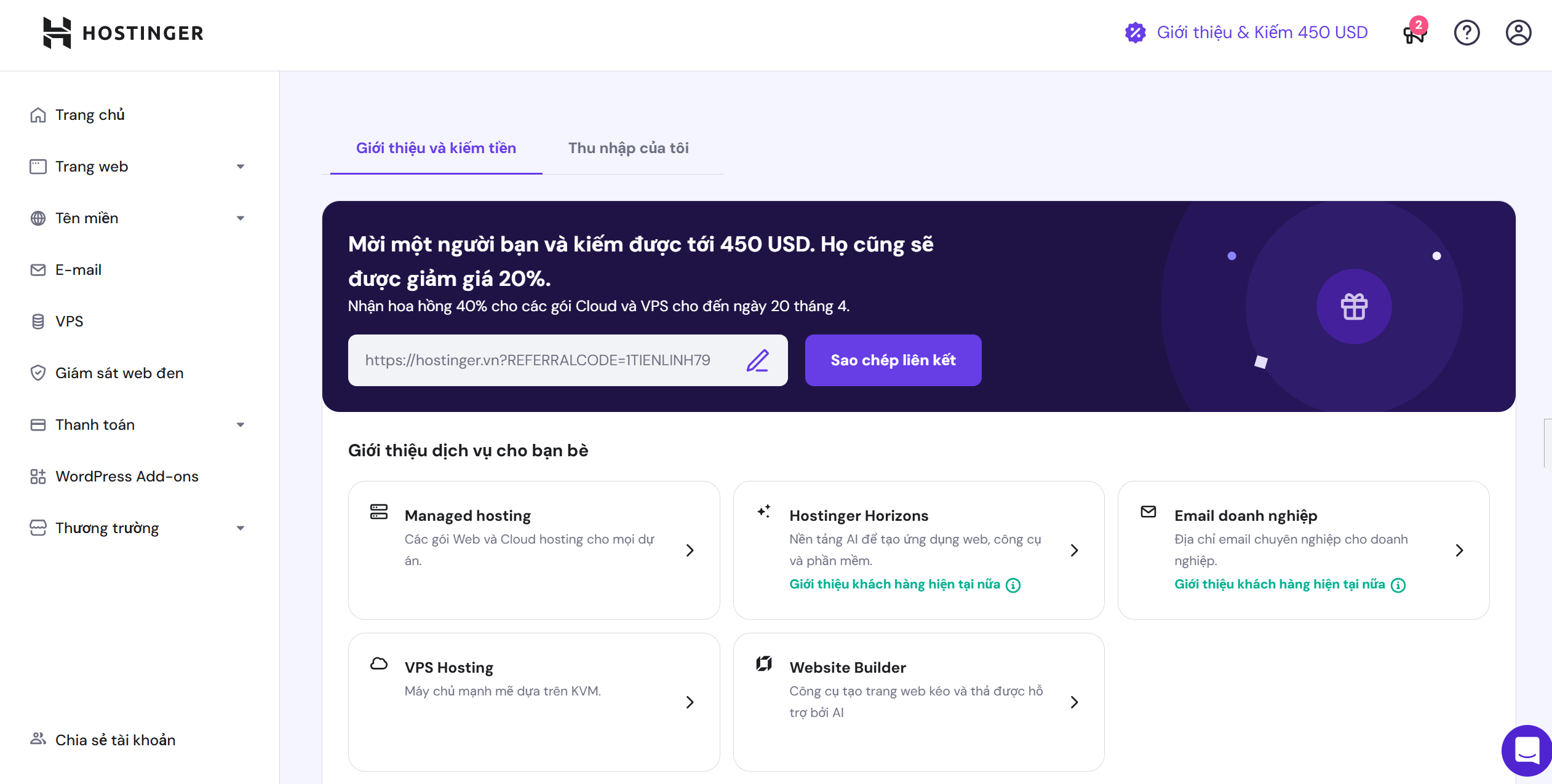
Task: Open Website Builder card chevron
Action: point(1075,702)
